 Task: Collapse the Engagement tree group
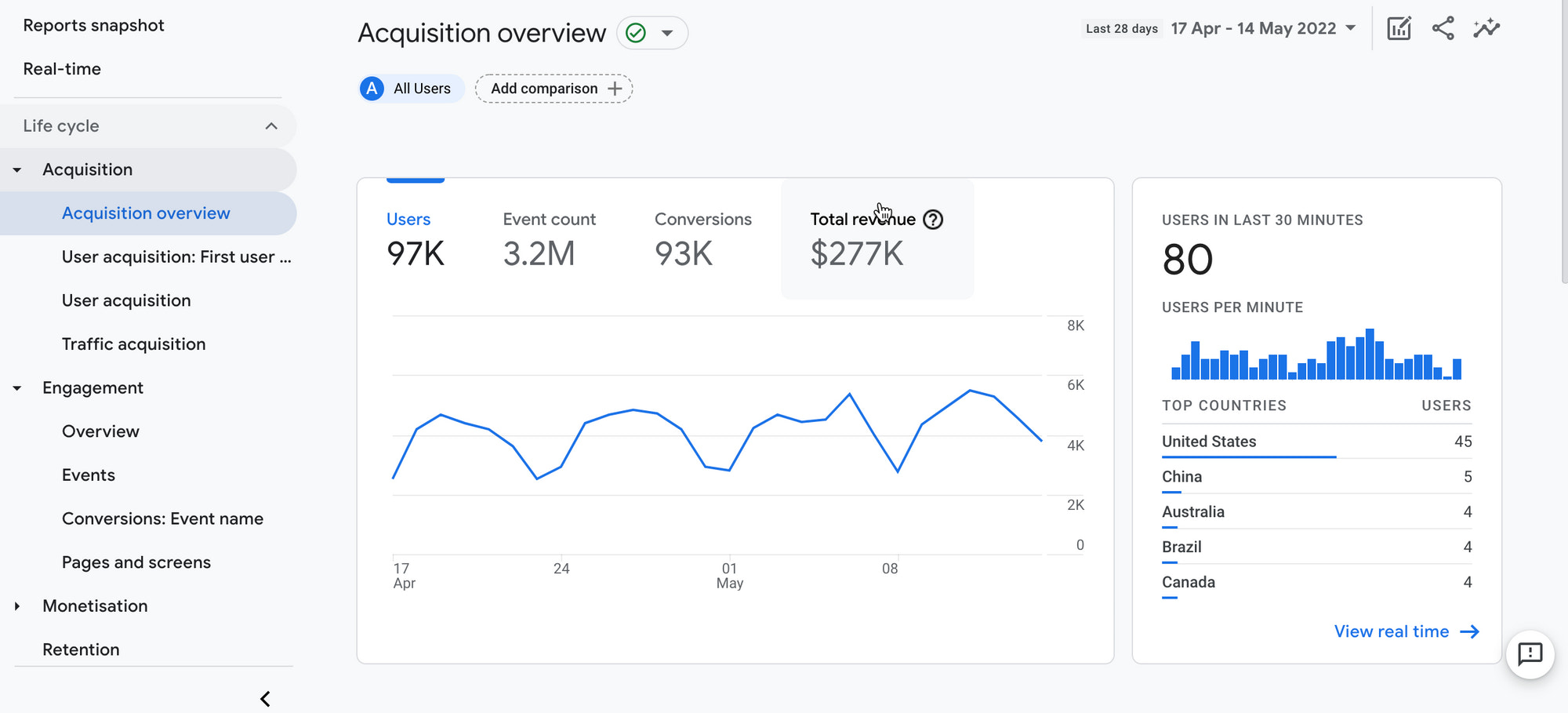pyautogui.click(x=17, y=388)
